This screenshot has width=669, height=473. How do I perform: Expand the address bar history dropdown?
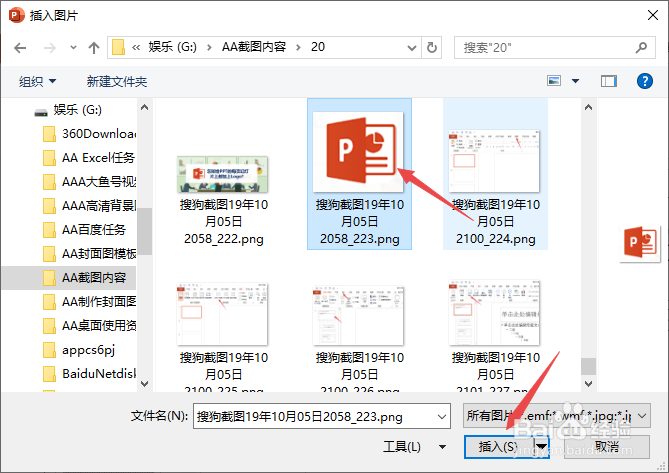click(412, 47)
